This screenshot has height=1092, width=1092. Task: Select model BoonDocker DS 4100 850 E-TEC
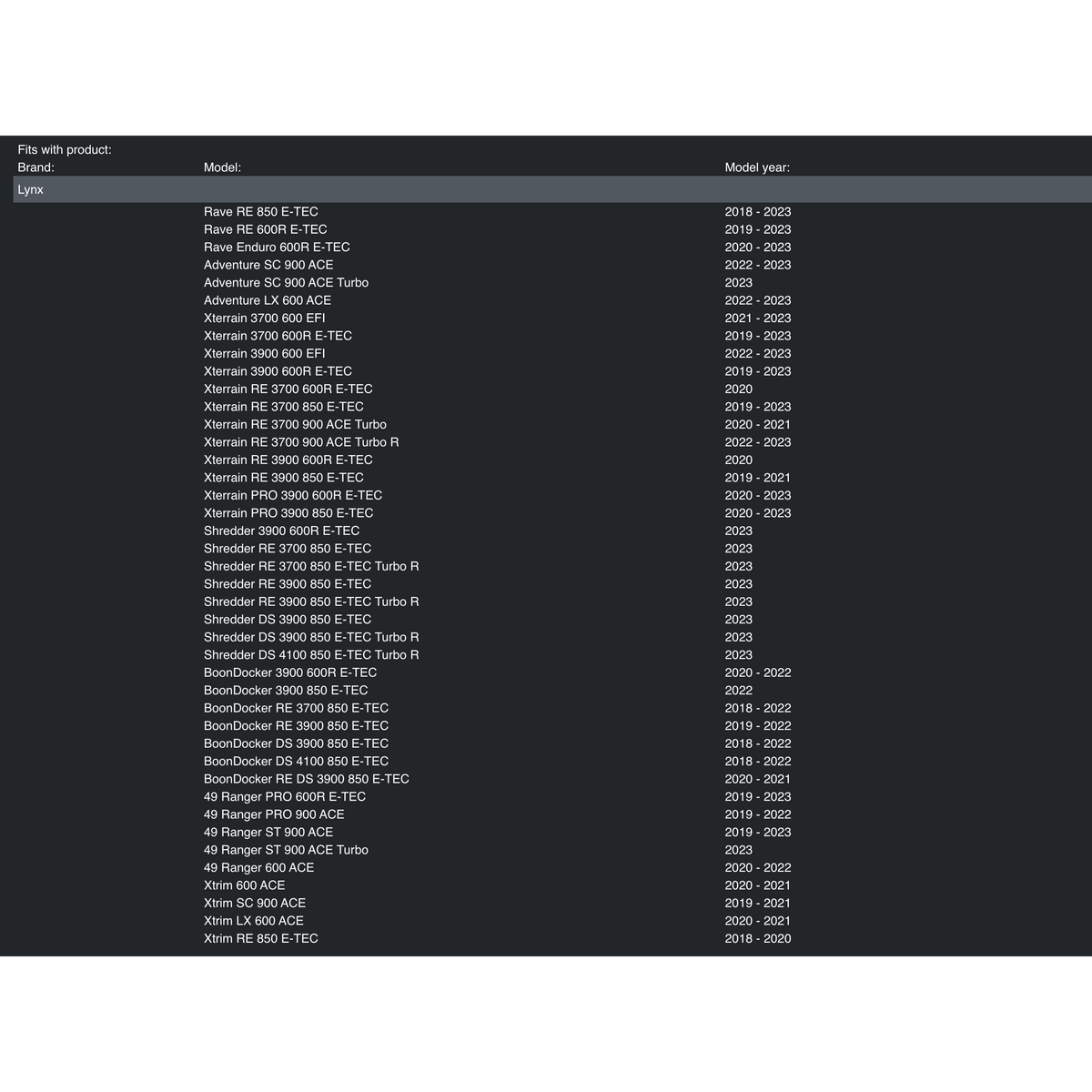click(296, 762)
